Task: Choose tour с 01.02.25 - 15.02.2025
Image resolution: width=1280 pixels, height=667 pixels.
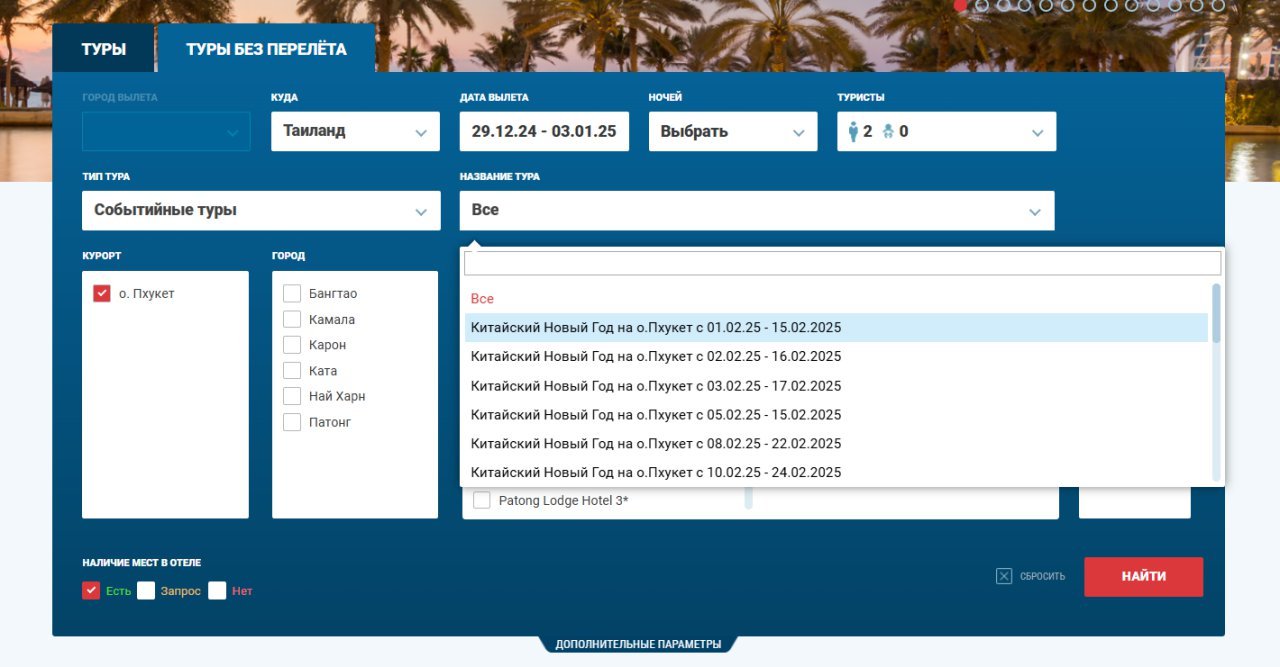Action: coord(836,328)
